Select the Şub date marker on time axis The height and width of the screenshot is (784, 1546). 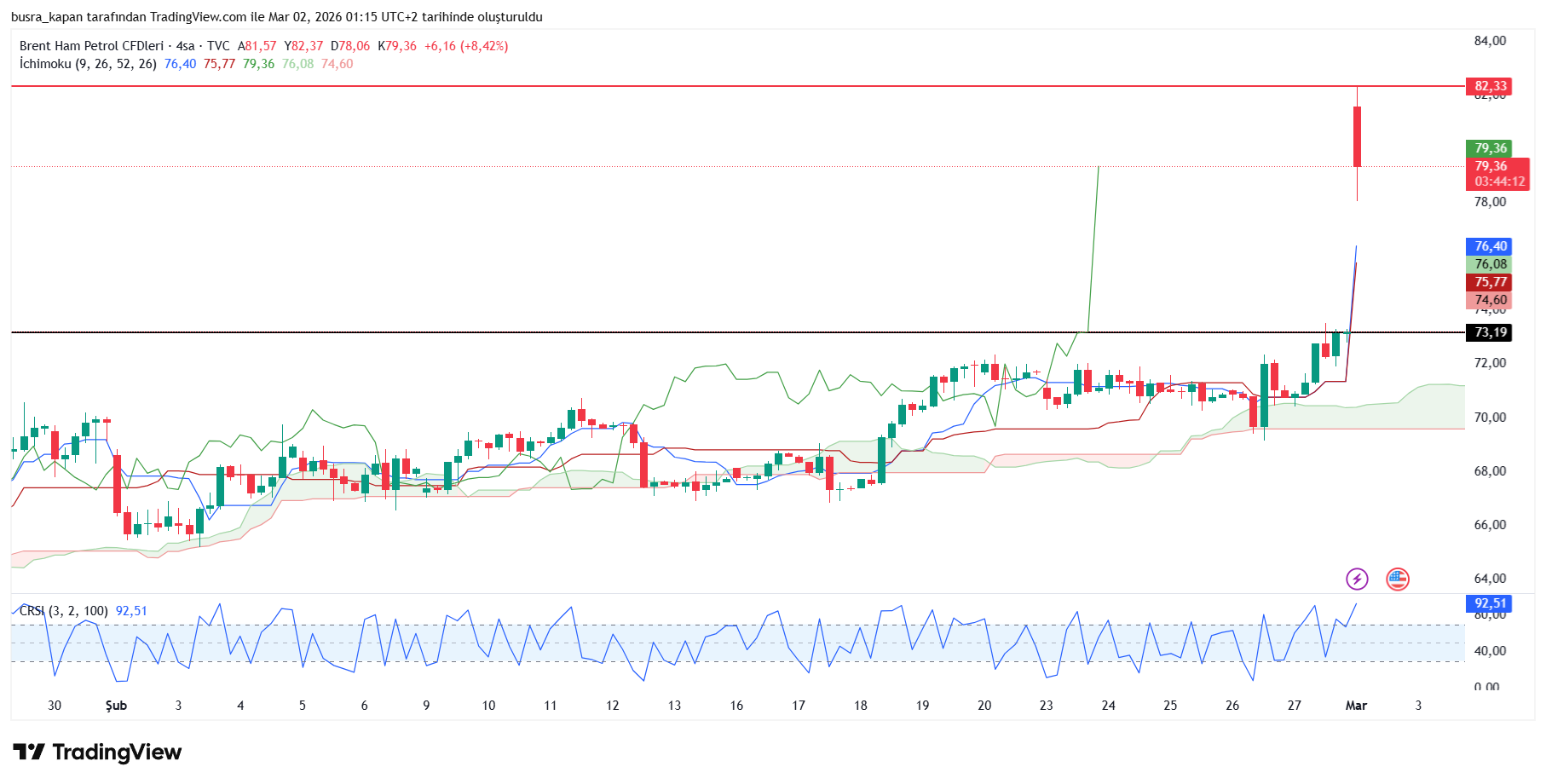[116, 706]
